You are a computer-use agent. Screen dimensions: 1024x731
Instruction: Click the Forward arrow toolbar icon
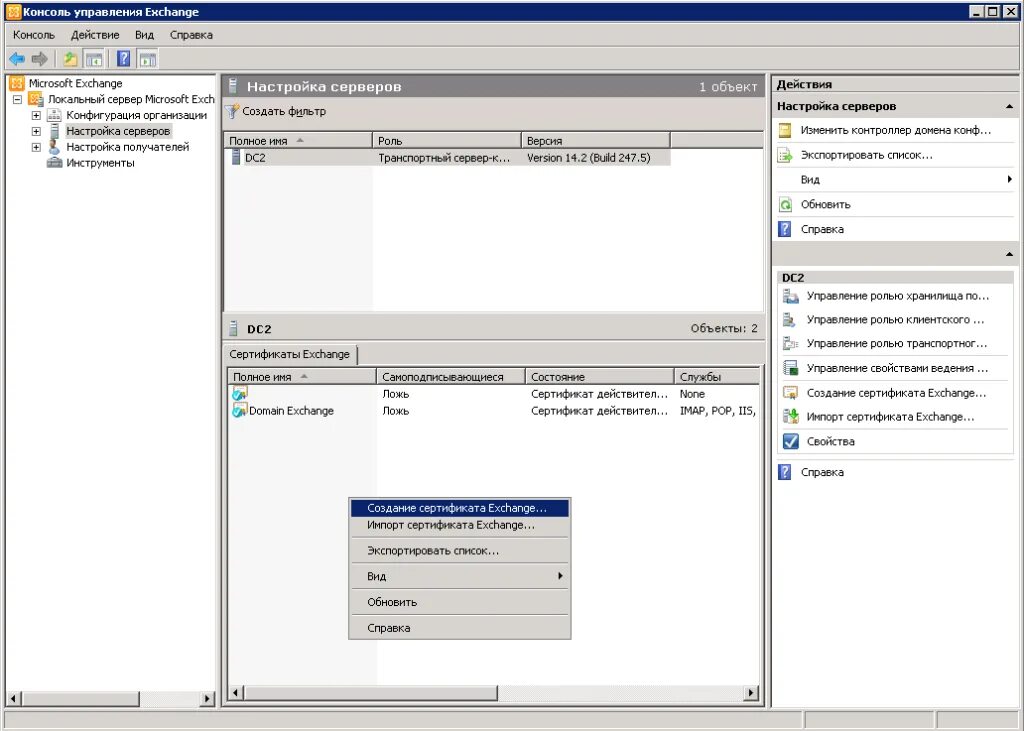pos(40,59)
